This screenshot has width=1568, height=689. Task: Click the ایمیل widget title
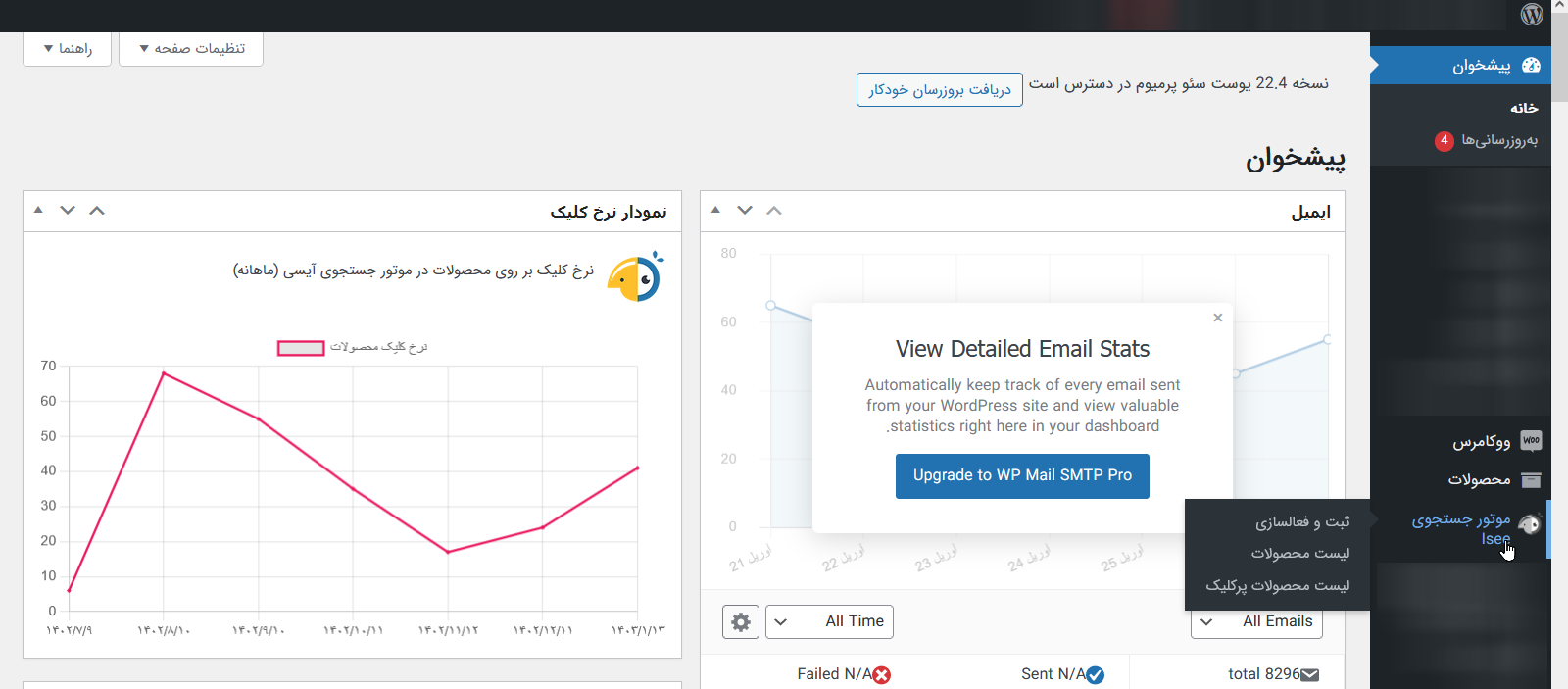(1310, 212)
